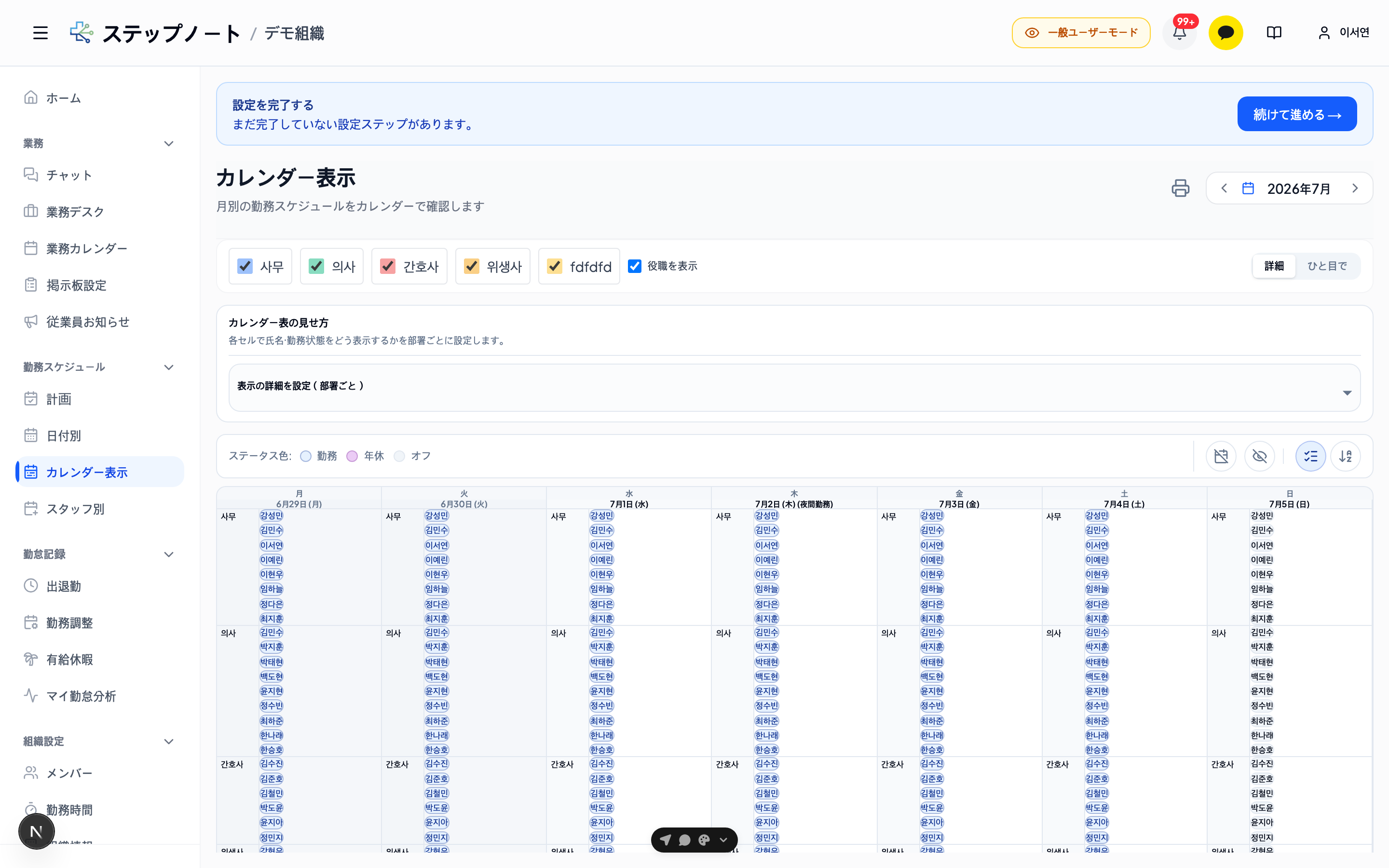This screenshot has width=1389, height=868.
Task: Click 7月1日 (水) column header
Action: (x=629, y=498)
